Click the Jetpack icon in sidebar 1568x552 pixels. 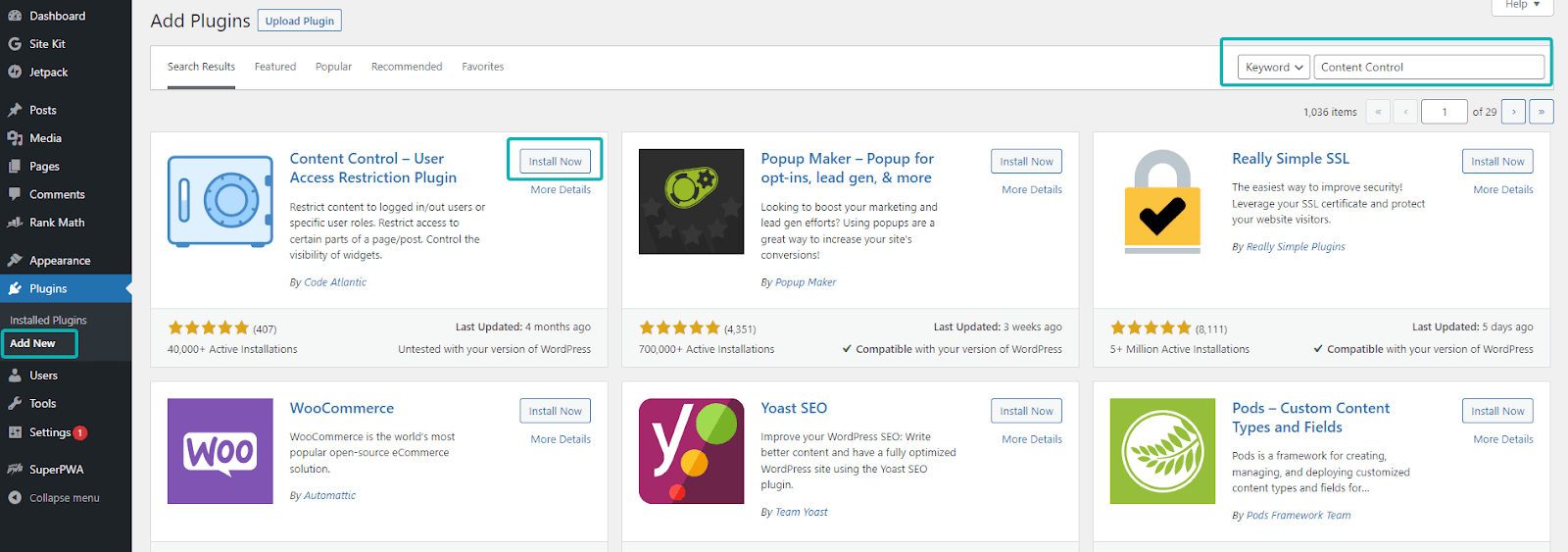pos(15,72)
